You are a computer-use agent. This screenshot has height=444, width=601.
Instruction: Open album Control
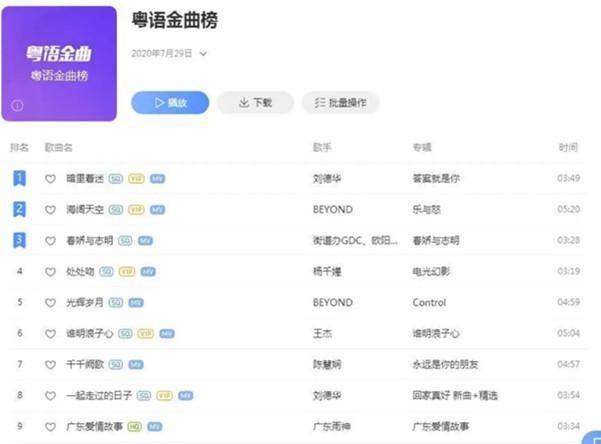(x=429, y=303)
